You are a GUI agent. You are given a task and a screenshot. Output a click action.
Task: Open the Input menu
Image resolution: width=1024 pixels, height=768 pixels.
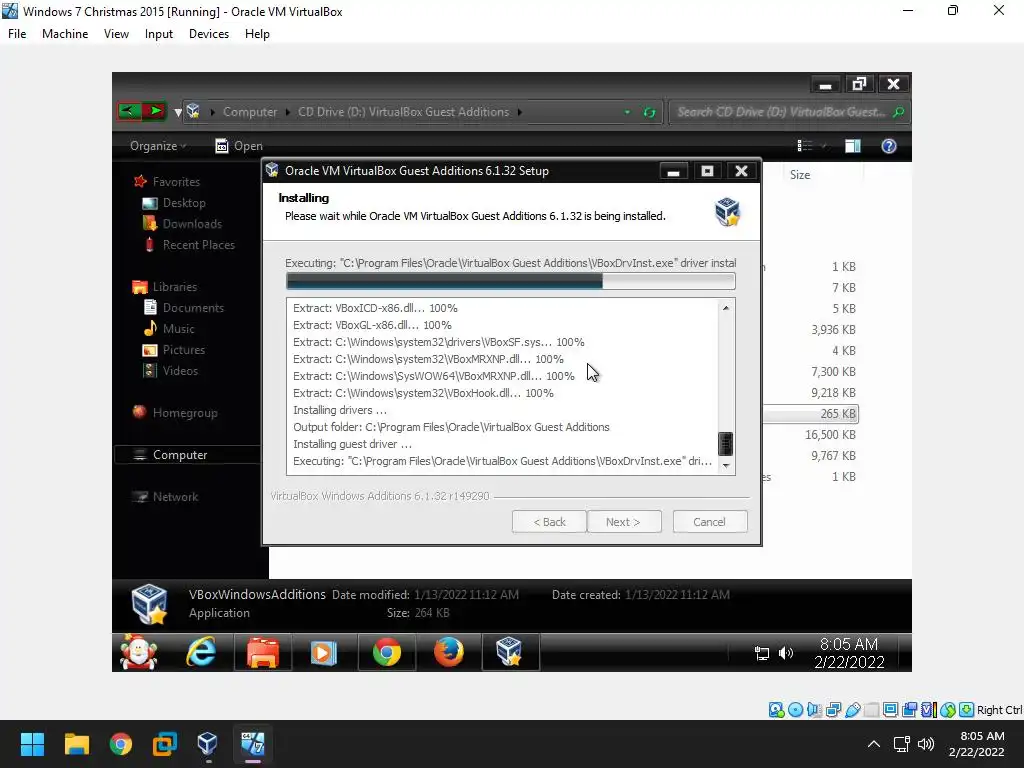pyautogui.click(x=159, y=34)
